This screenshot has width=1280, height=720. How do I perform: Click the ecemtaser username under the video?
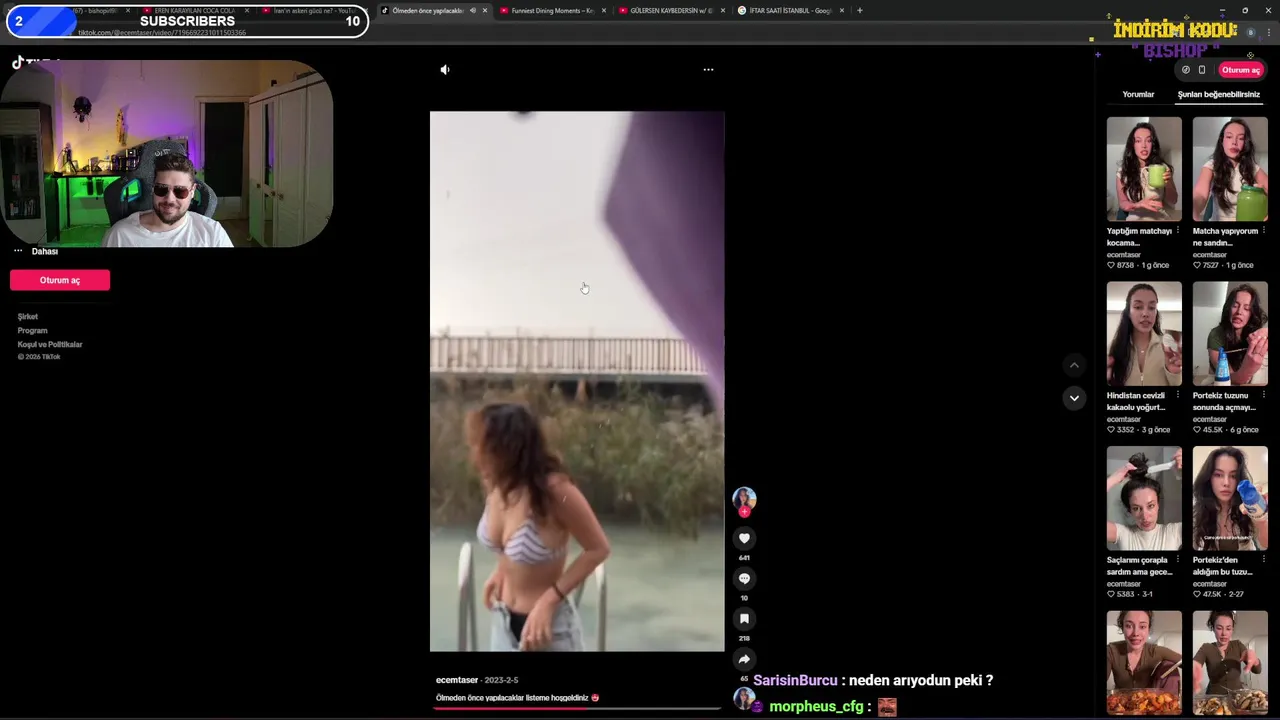(x=457, y=680)
